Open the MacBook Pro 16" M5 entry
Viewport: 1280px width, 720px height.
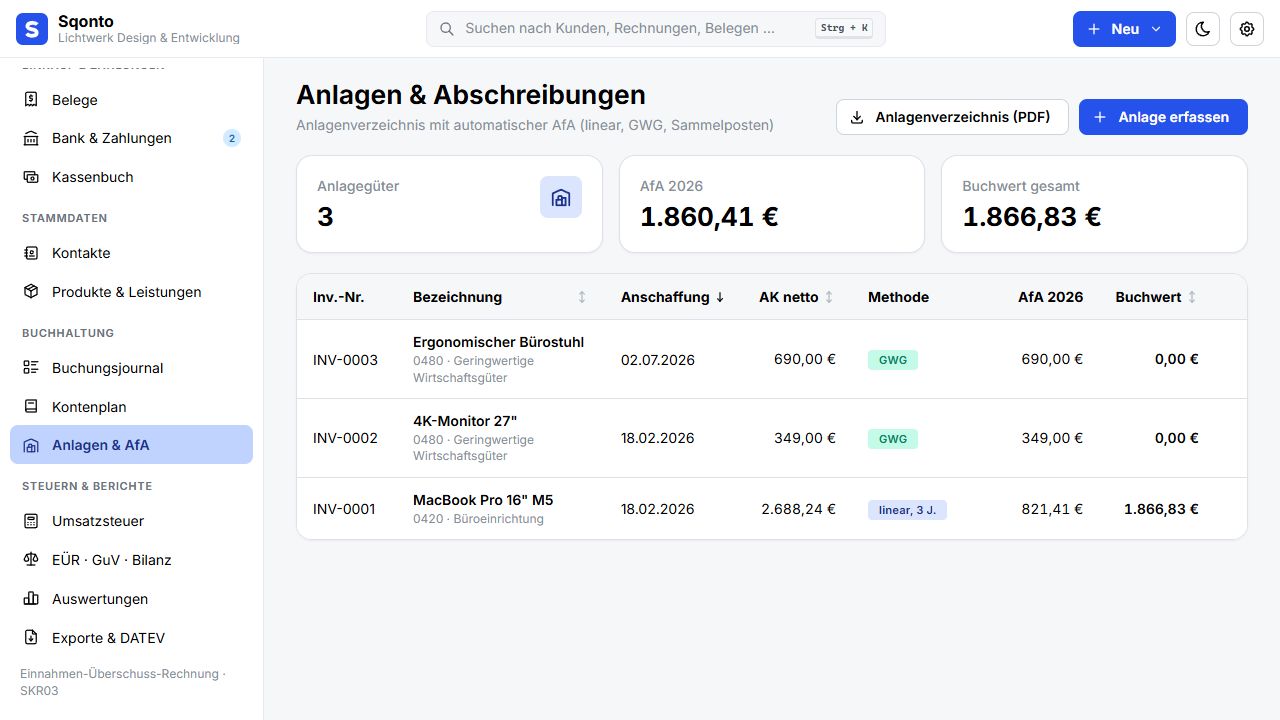pyautogui.click(x=483, y=500)
